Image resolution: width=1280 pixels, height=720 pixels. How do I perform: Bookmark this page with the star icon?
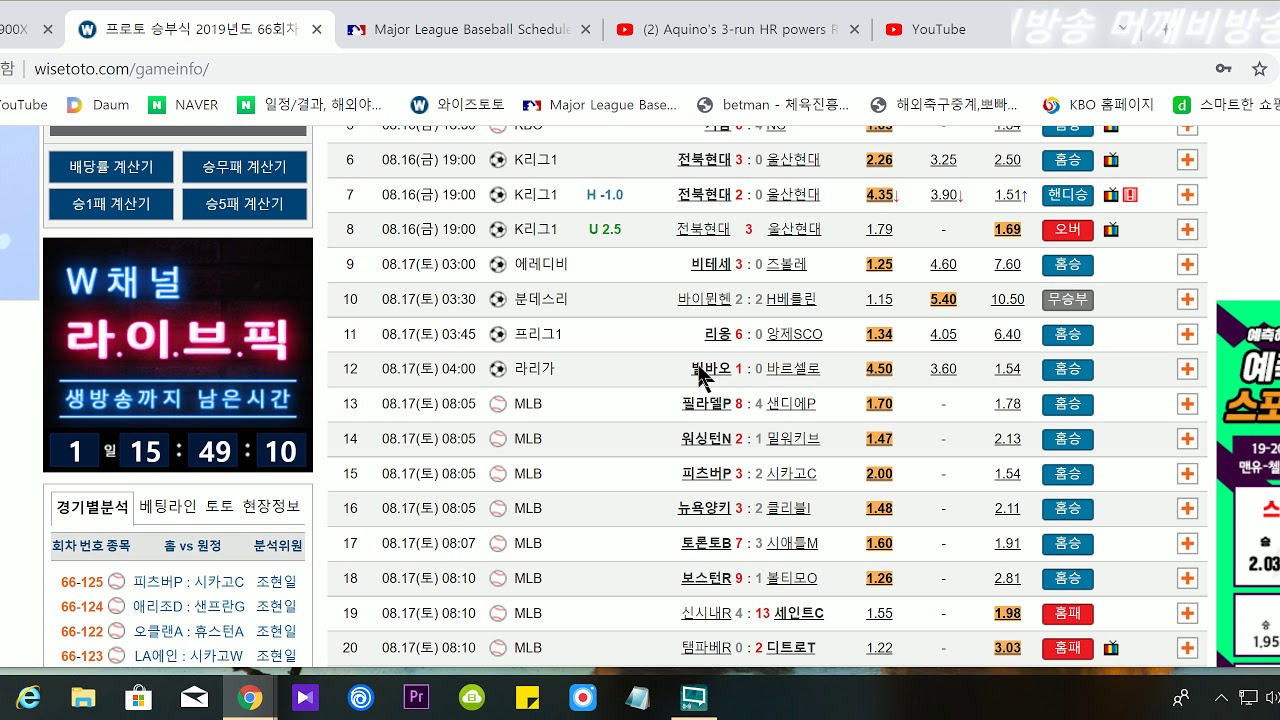(1259, 69)
